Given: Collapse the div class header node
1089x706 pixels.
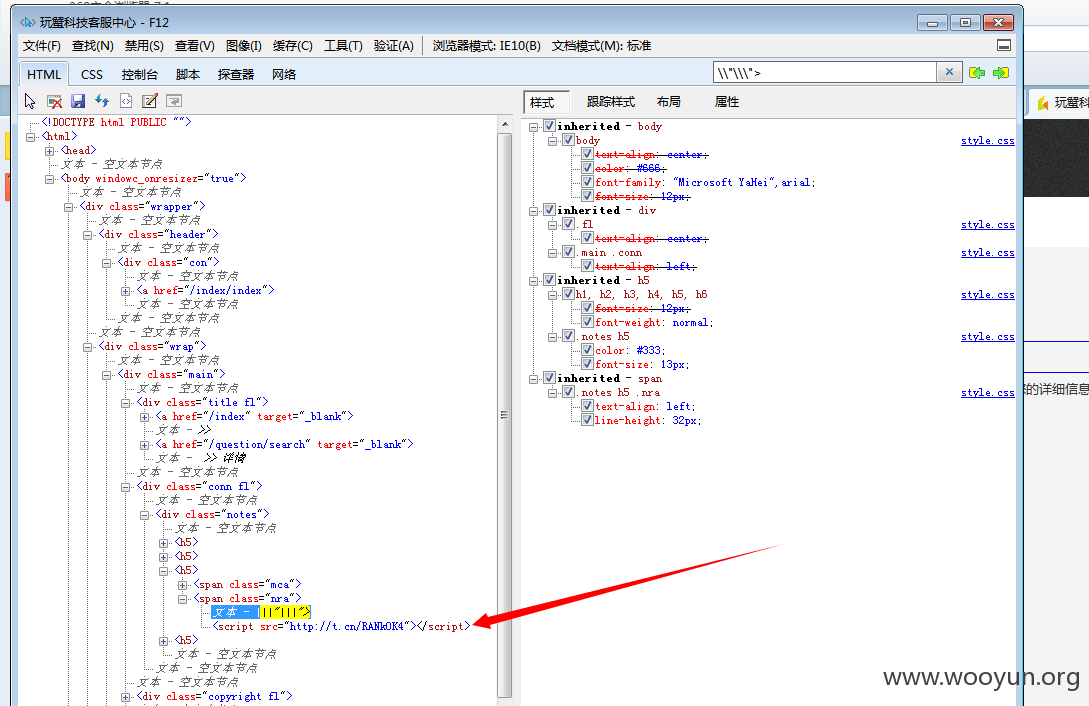Looking at the screenshot, I should (x=88, y=235).
